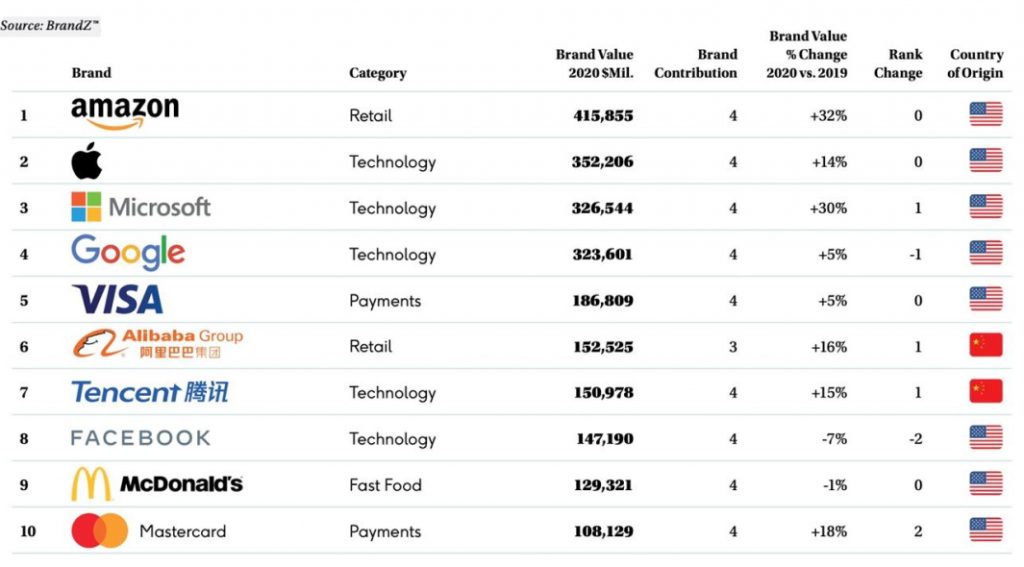The image size is (1024, 567).
Task: Click the Tencent logo
Action: pyautogui.click(x=150, y=392)
